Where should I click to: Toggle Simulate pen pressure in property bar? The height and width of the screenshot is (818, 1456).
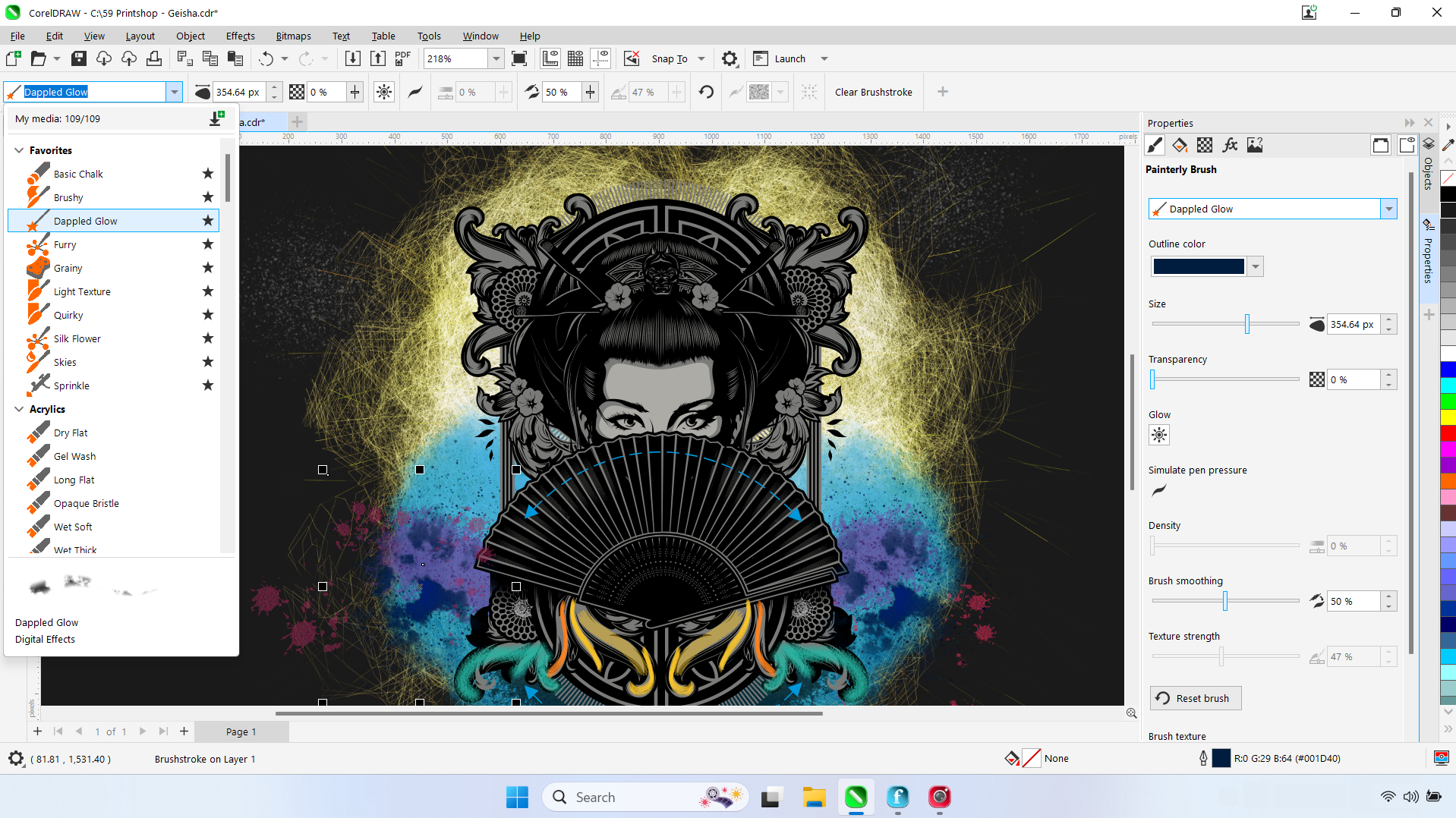[415, 92]
